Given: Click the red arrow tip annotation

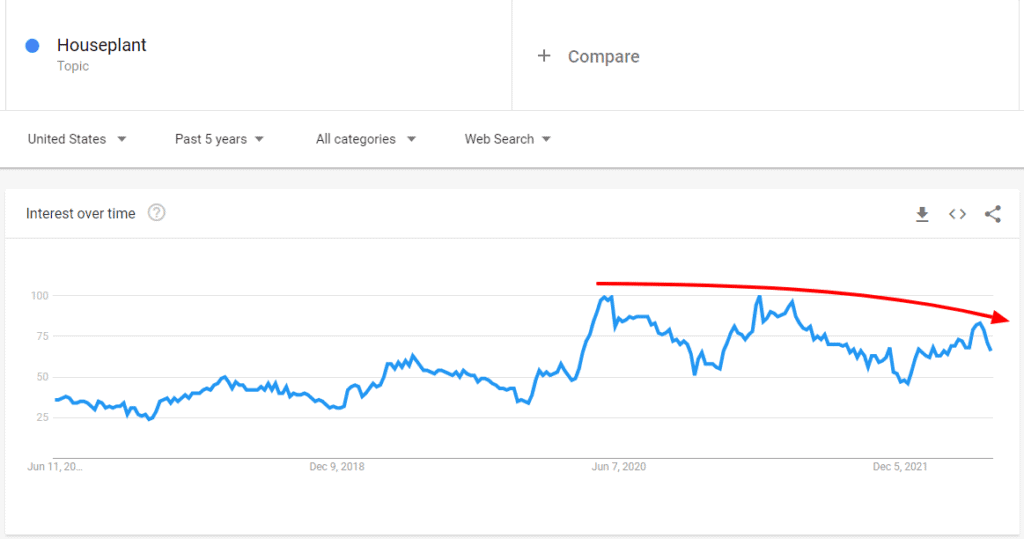Looking at the screenshot, I should coord(1007,318).
